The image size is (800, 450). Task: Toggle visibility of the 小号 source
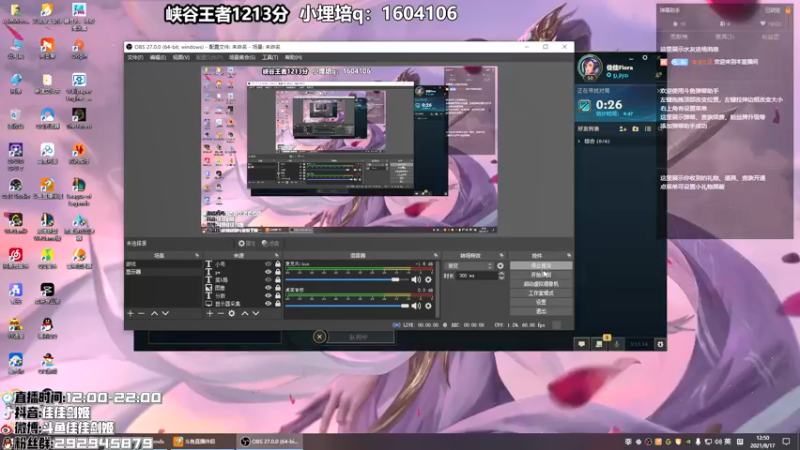[x=268, y=264]
